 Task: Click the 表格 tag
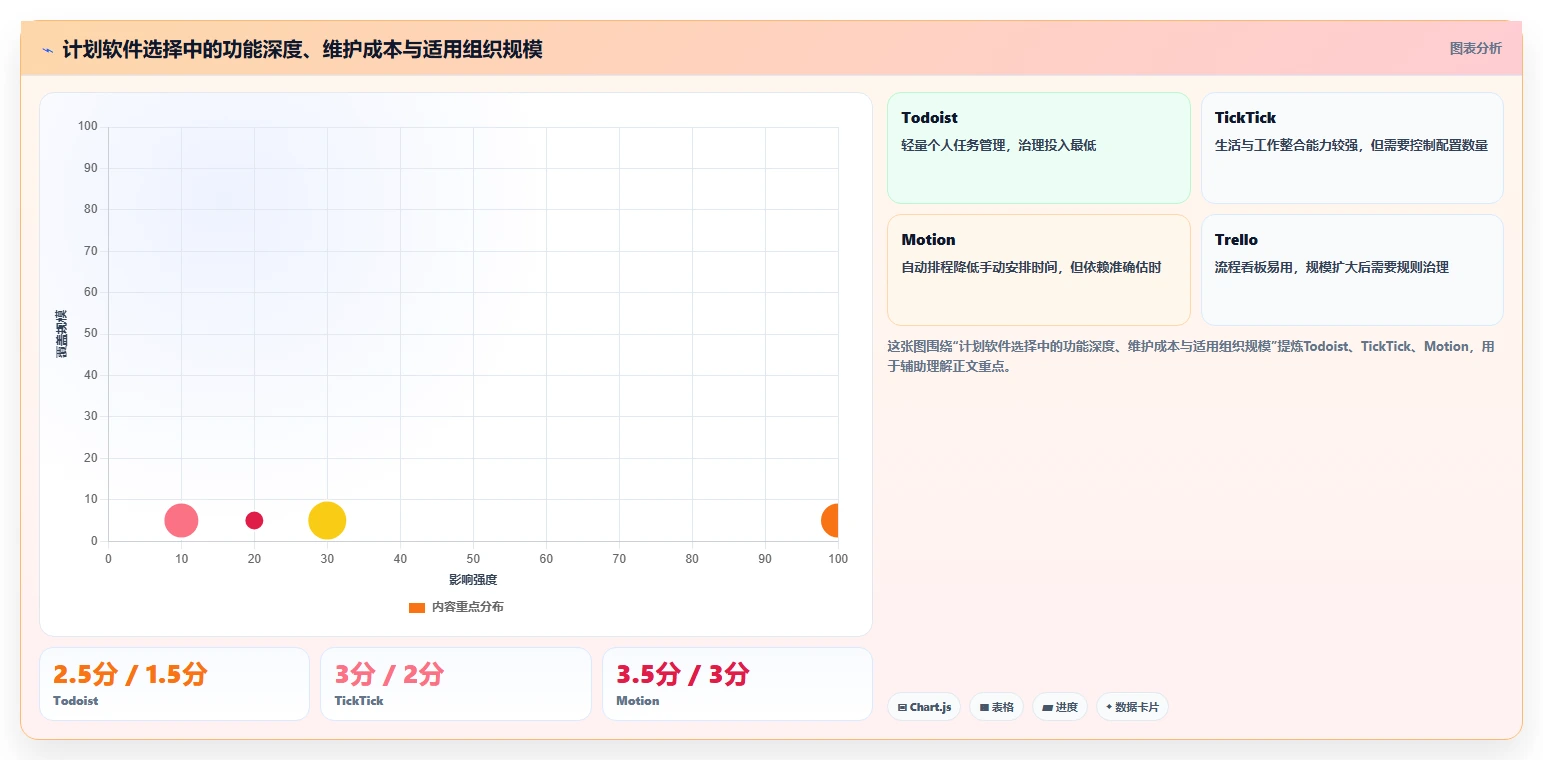996,707
